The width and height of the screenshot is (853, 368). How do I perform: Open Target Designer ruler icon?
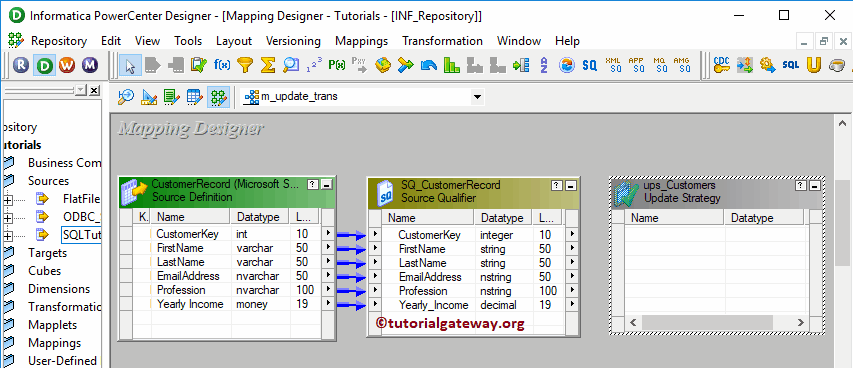click(149, 97)
